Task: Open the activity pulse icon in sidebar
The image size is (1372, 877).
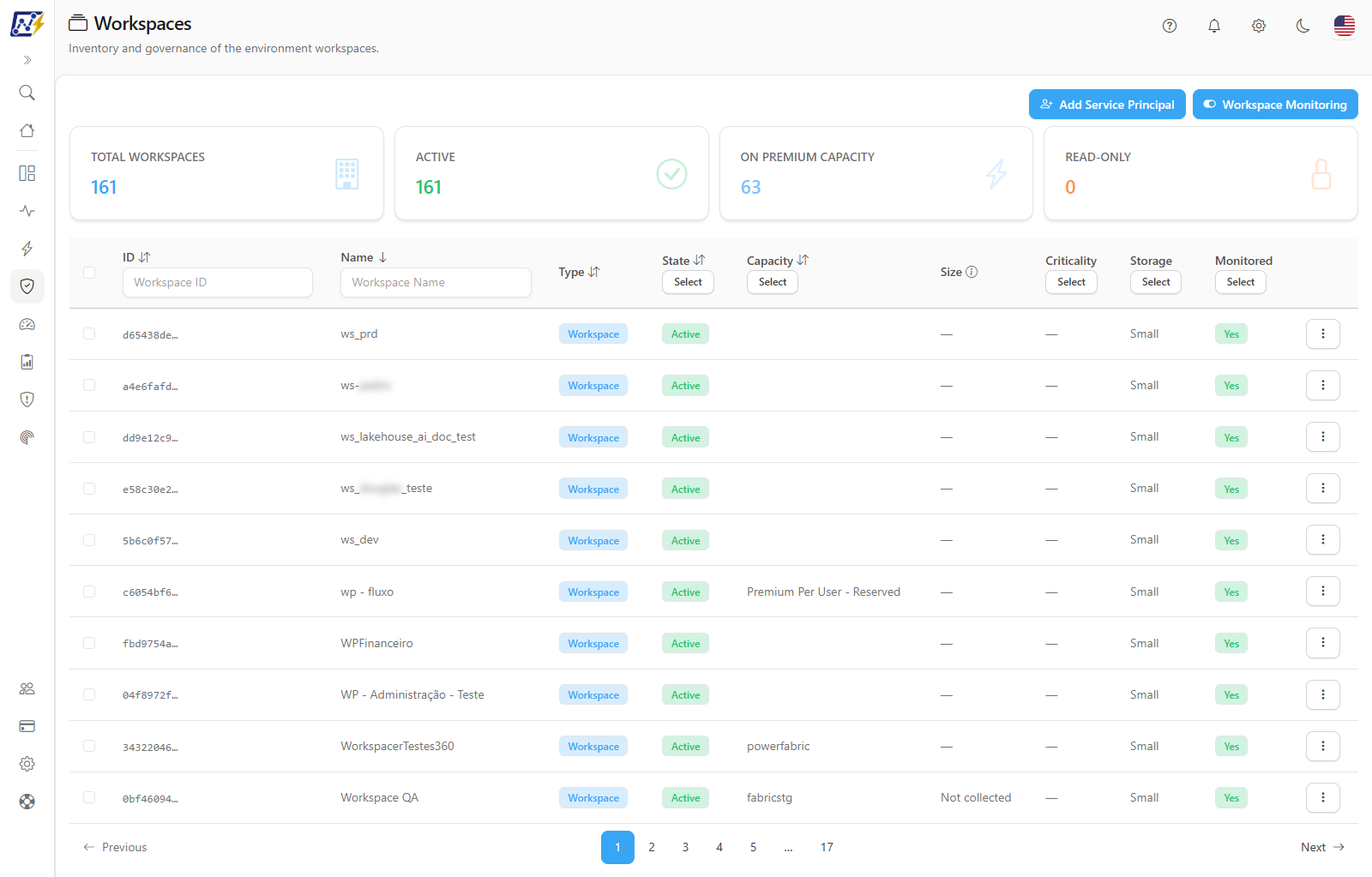Action: (27, 211)
